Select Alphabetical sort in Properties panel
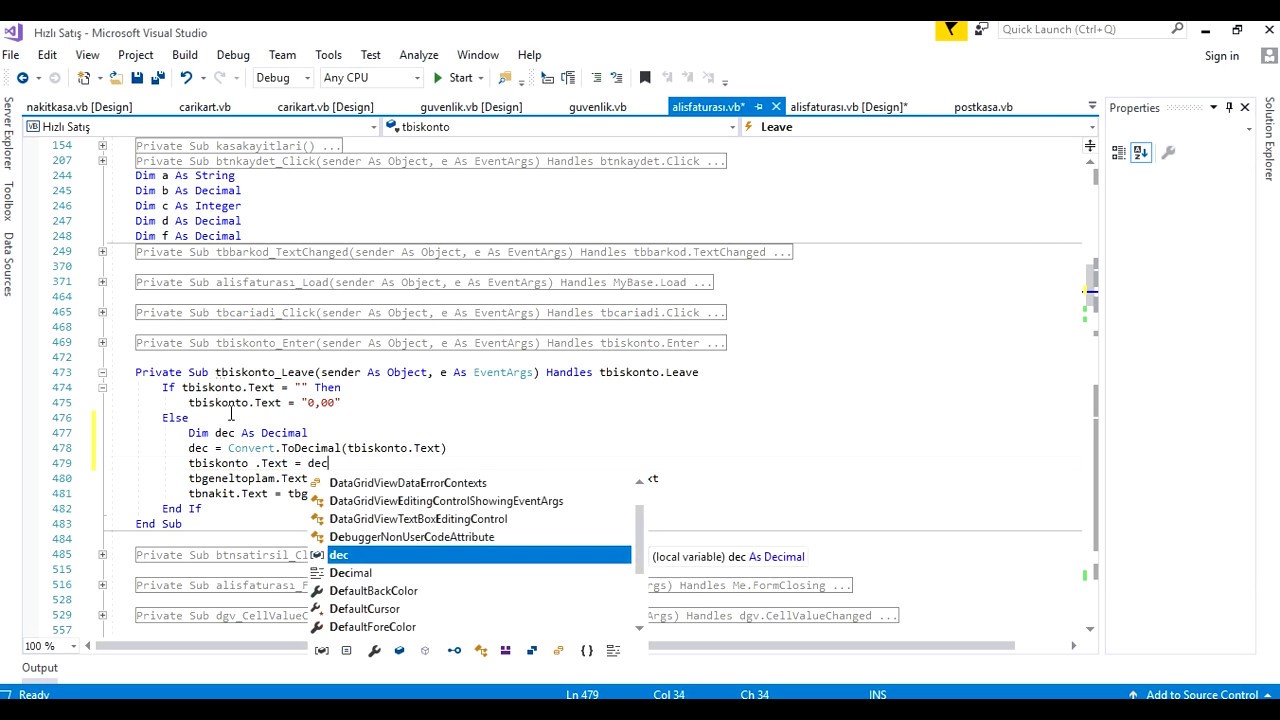This screenshot has height=720, width=1280. point(1141,152)
